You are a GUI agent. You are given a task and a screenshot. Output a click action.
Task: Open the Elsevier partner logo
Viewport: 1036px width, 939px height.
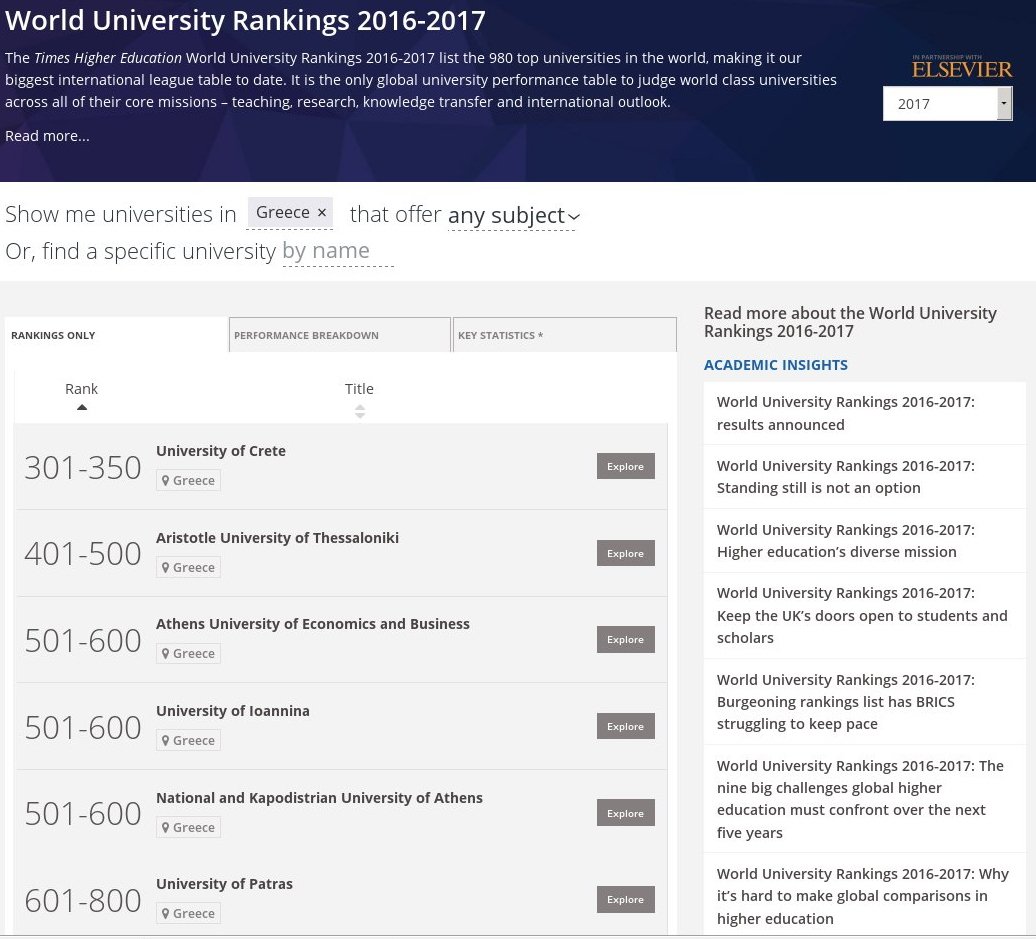point(962,67)
